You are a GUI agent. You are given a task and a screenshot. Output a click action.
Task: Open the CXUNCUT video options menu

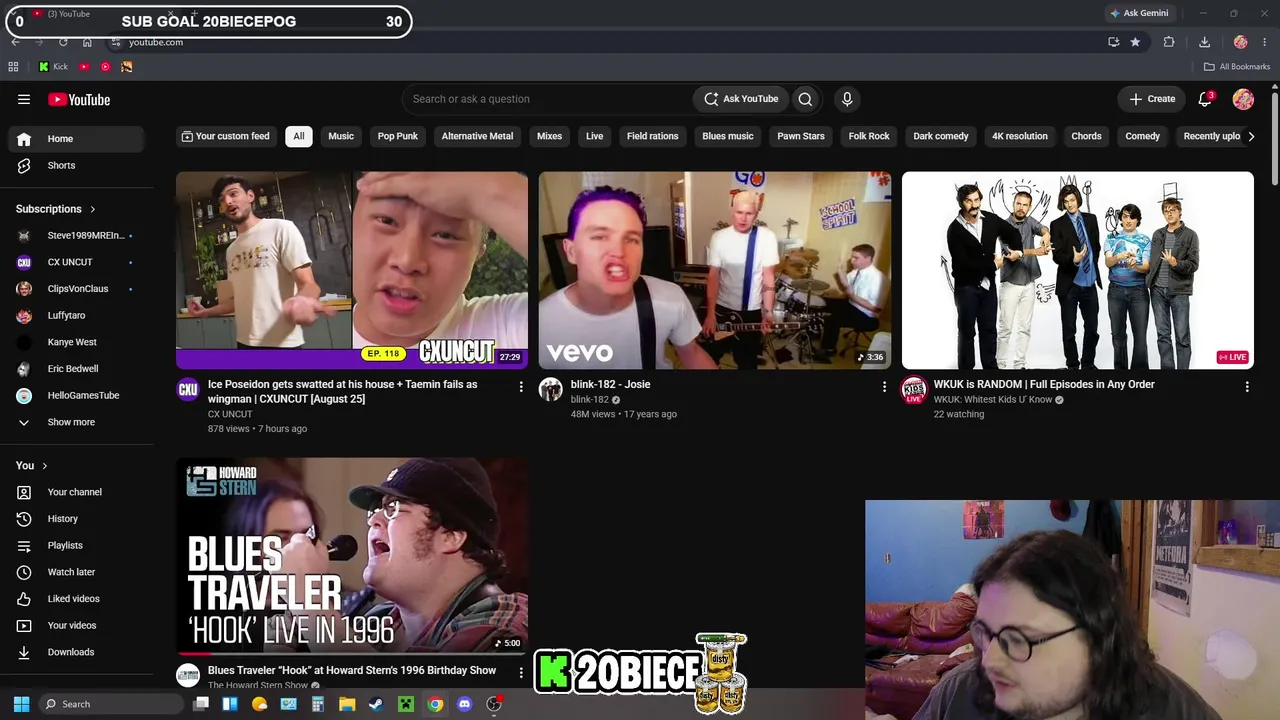tap(521, 386)
